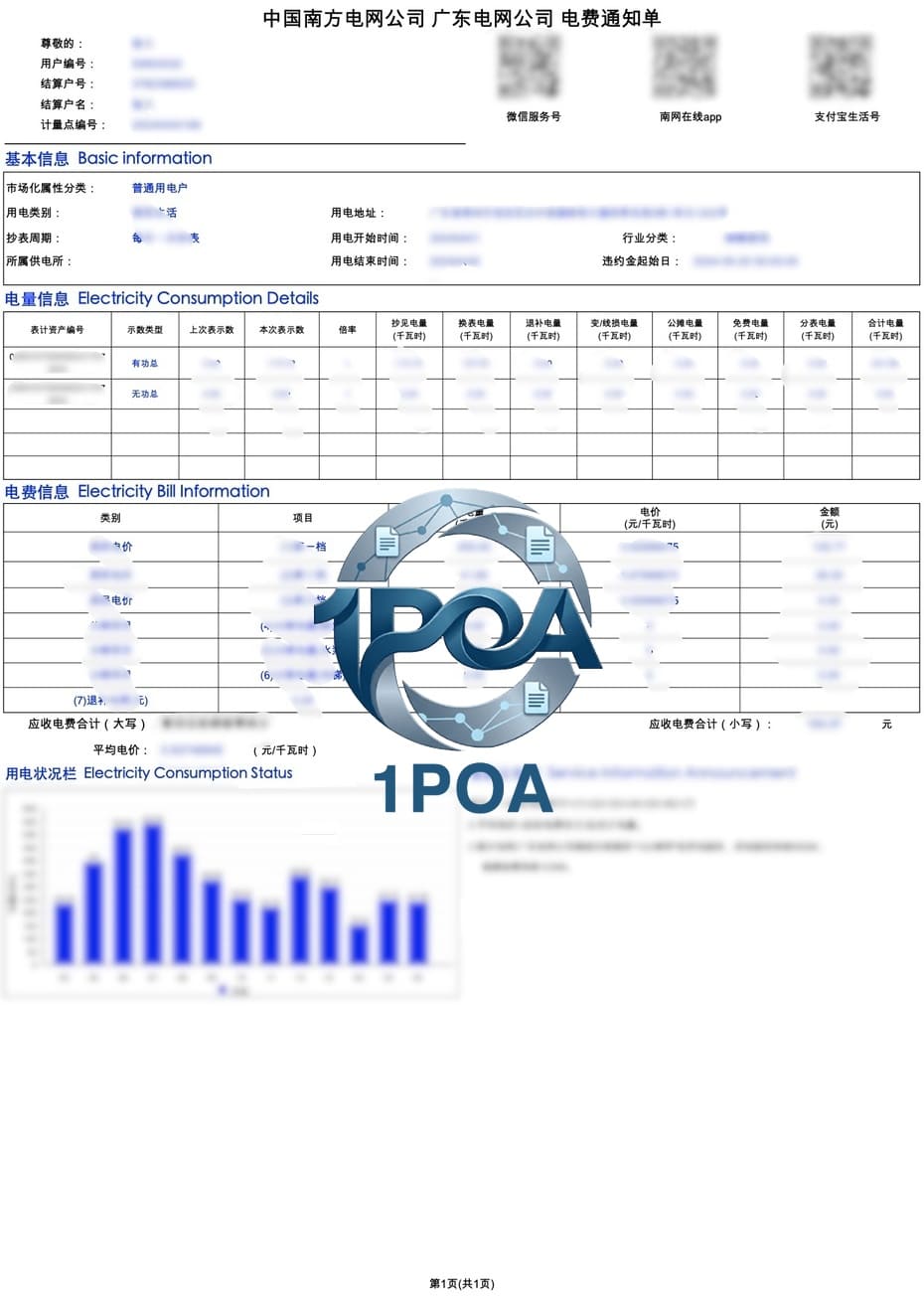Click the 应收电费合计（小写）label
Viewport: 924px width, 1308px height.
click(x=710, y=725)
